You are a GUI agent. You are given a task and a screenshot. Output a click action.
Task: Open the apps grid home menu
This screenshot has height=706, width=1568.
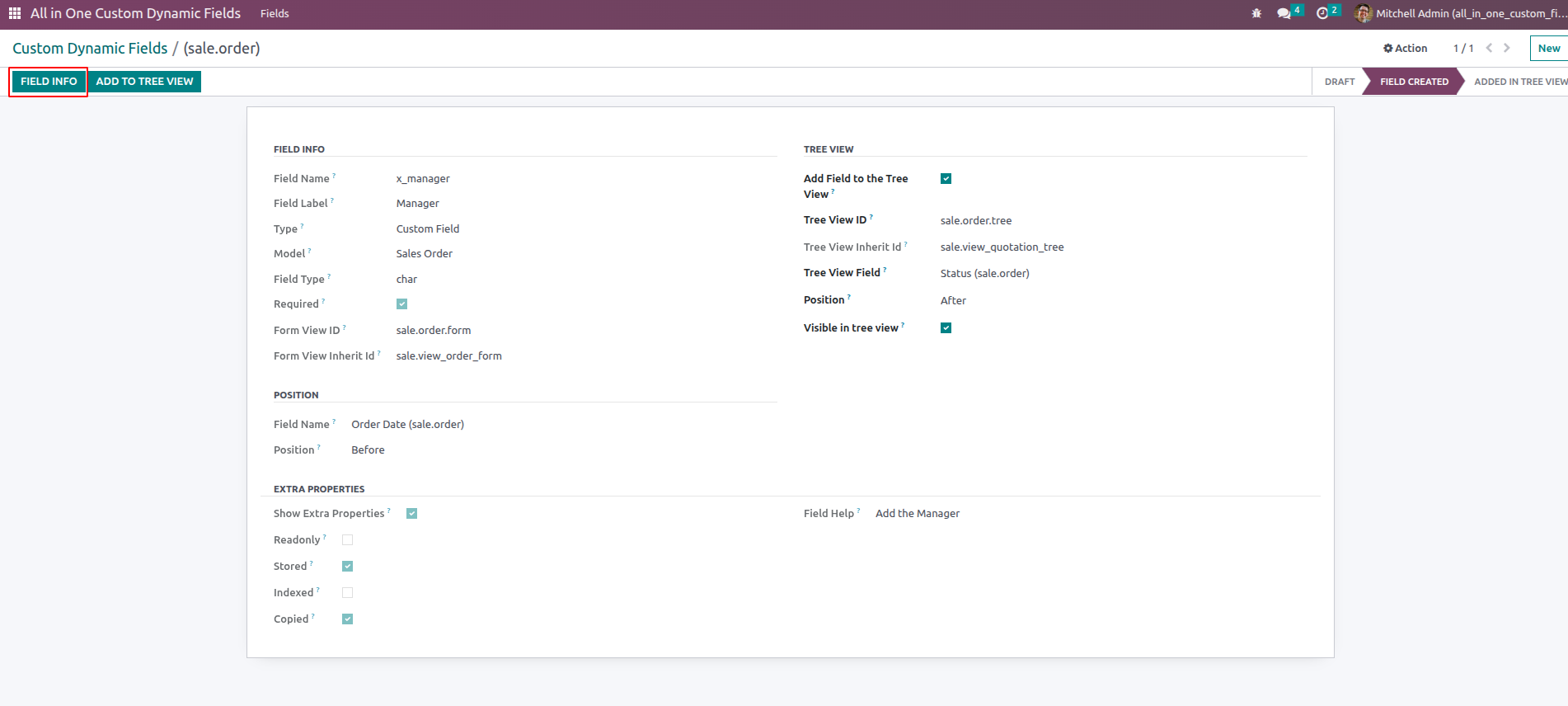pyautogui.click(x=15, y=13)
